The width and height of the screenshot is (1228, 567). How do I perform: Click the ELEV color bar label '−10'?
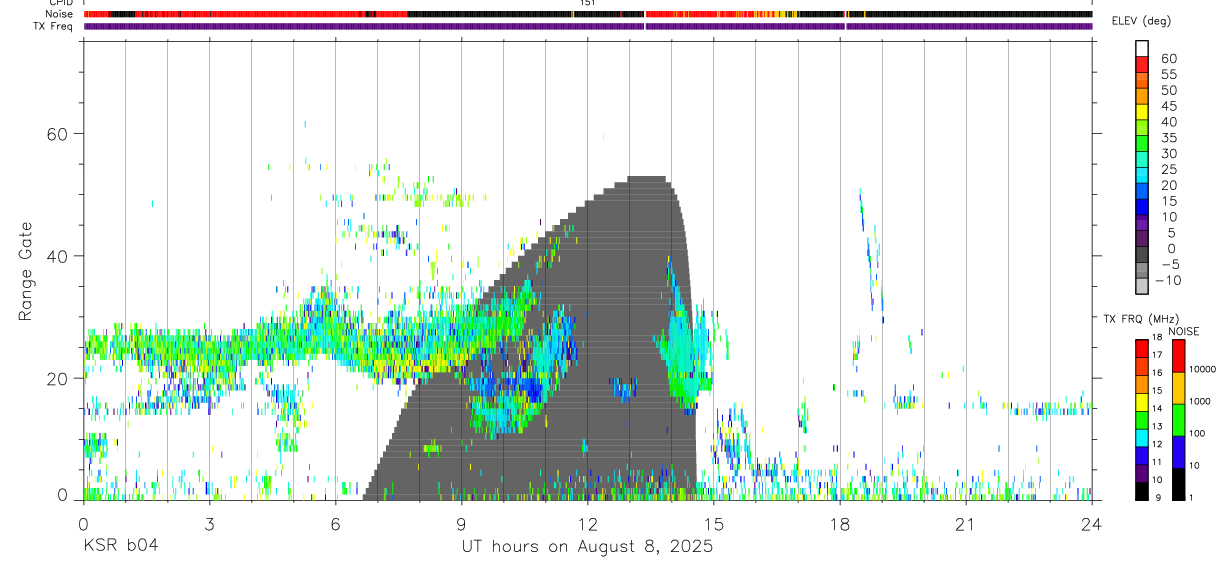pyautogui.click(x=1169, y=281)
